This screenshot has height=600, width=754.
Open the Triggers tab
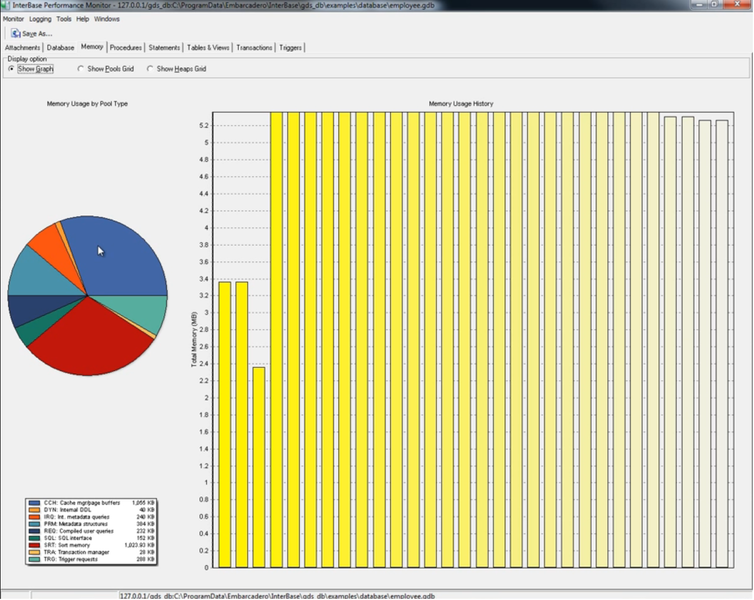click(x=290, y=48)
